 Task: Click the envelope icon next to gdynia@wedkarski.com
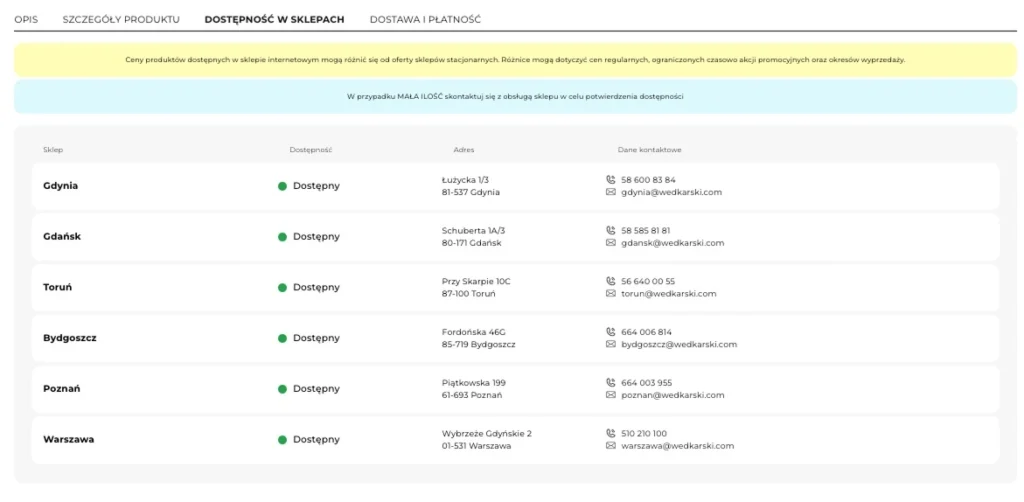pos(611,192)
